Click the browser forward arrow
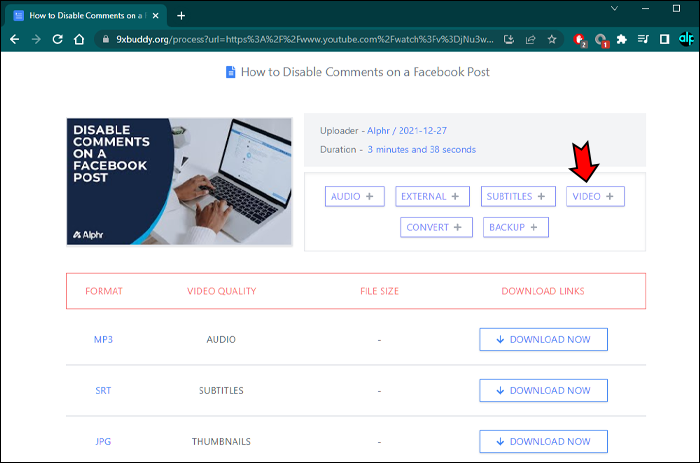This screenshot has width=700, height=463. [x=36, y=39]
